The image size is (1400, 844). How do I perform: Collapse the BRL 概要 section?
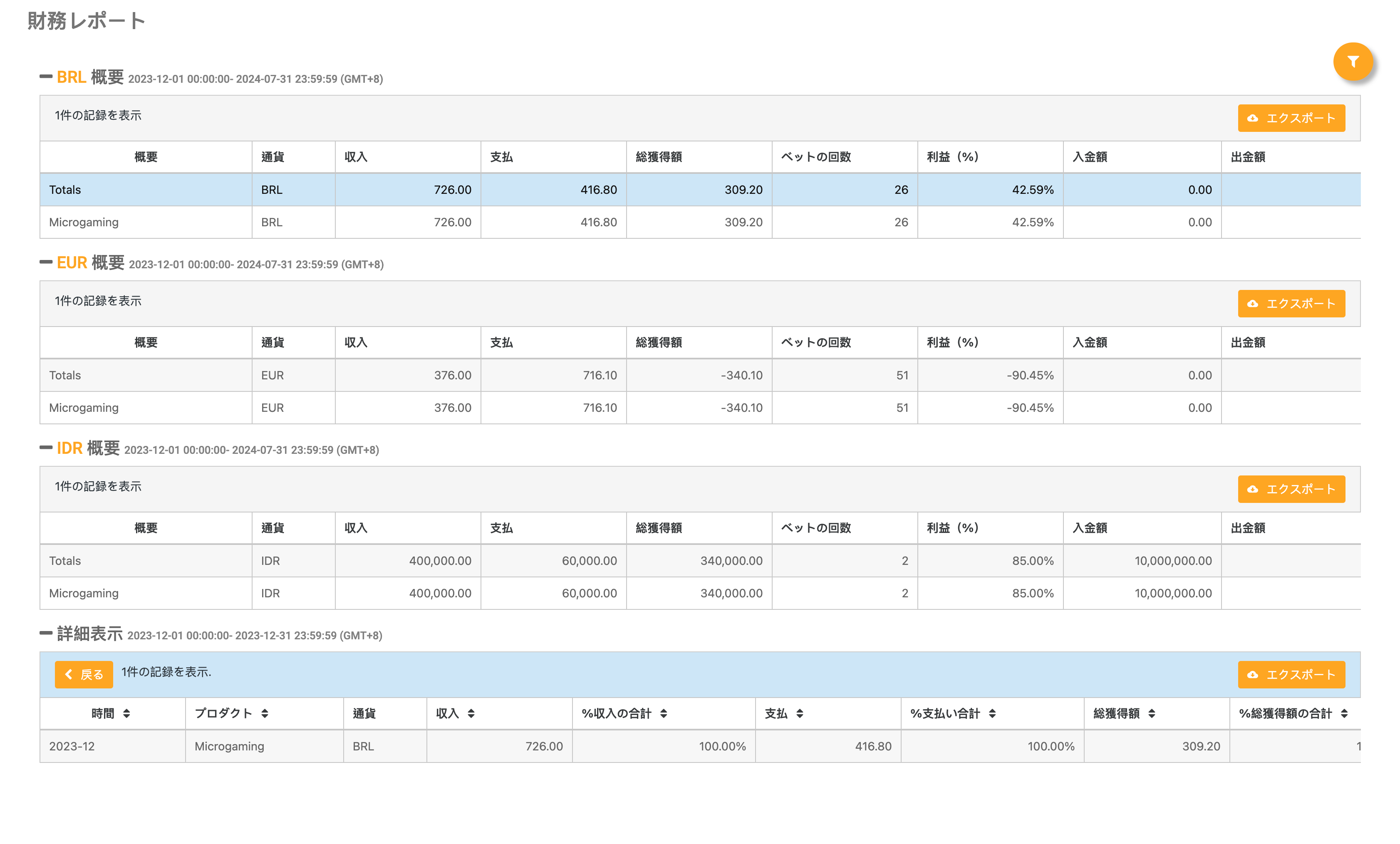pos(46,76)
